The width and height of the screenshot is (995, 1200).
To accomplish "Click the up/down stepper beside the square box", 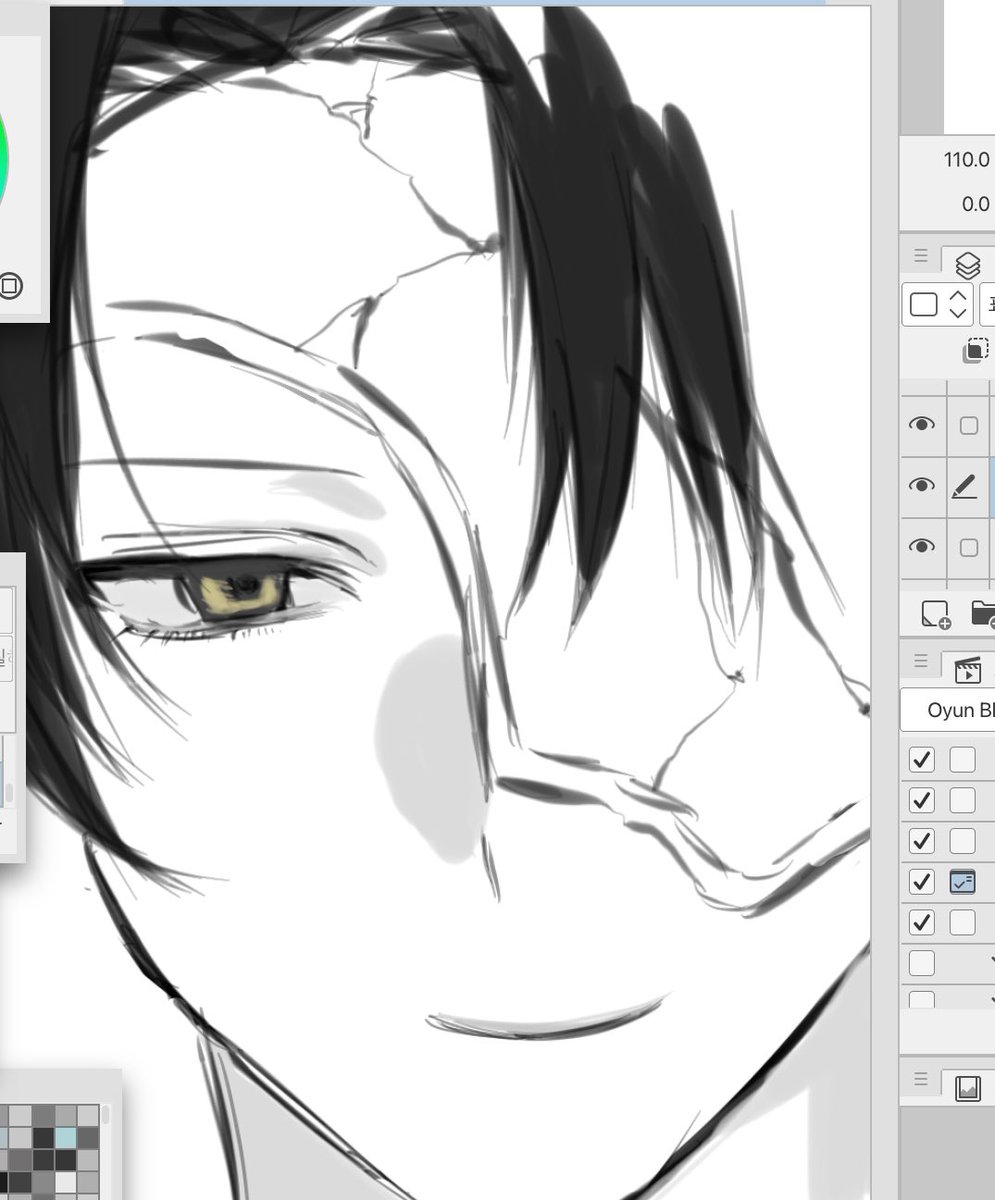I will pos(958,304).
